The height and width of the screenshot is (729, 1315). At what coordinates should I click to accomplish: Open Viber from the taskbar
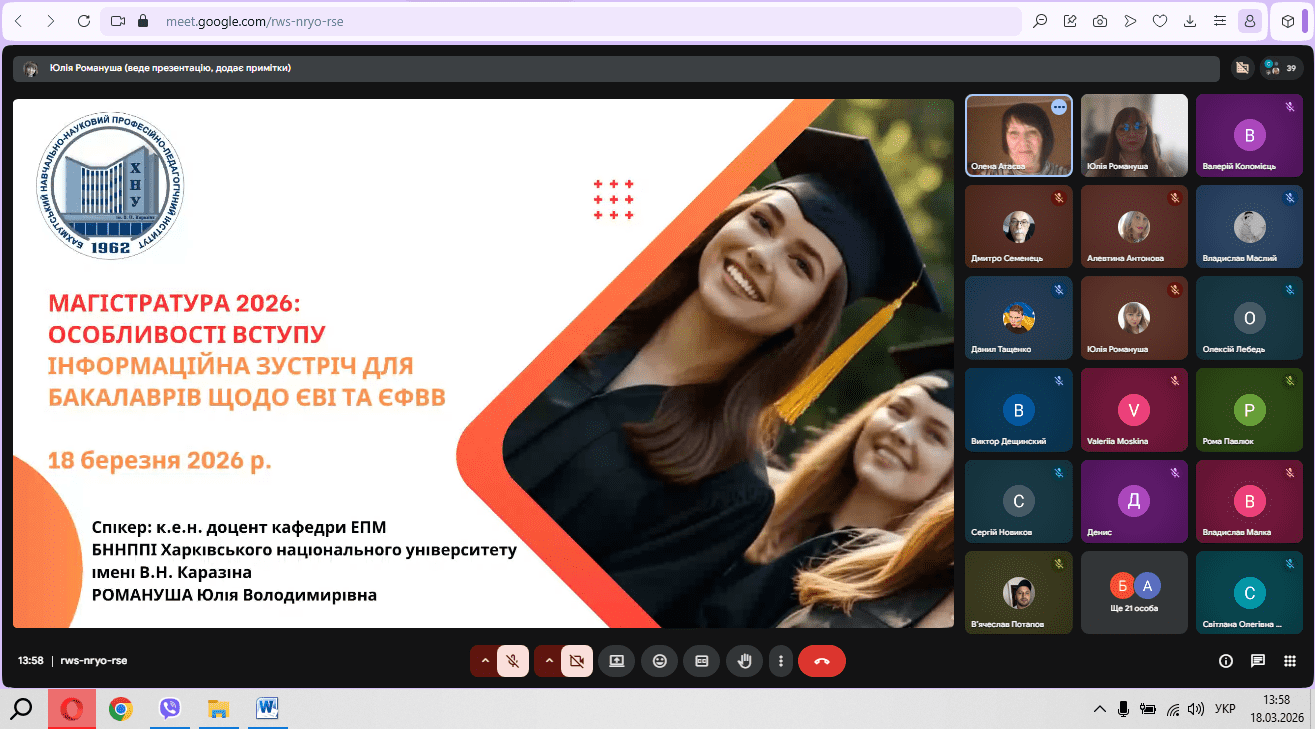(170, 709)
